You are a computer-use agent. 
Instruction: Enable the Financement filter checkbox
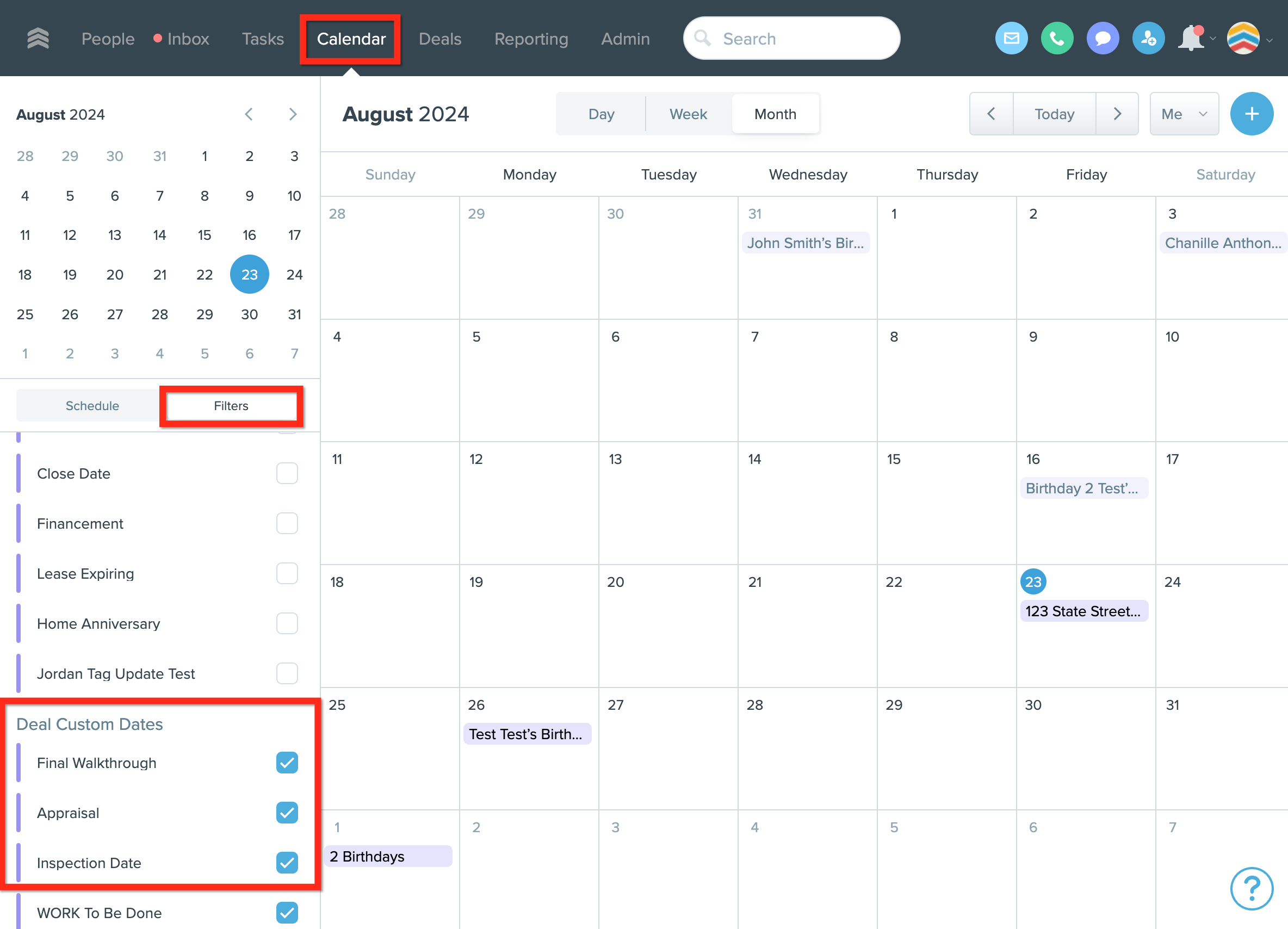[287, 524]
